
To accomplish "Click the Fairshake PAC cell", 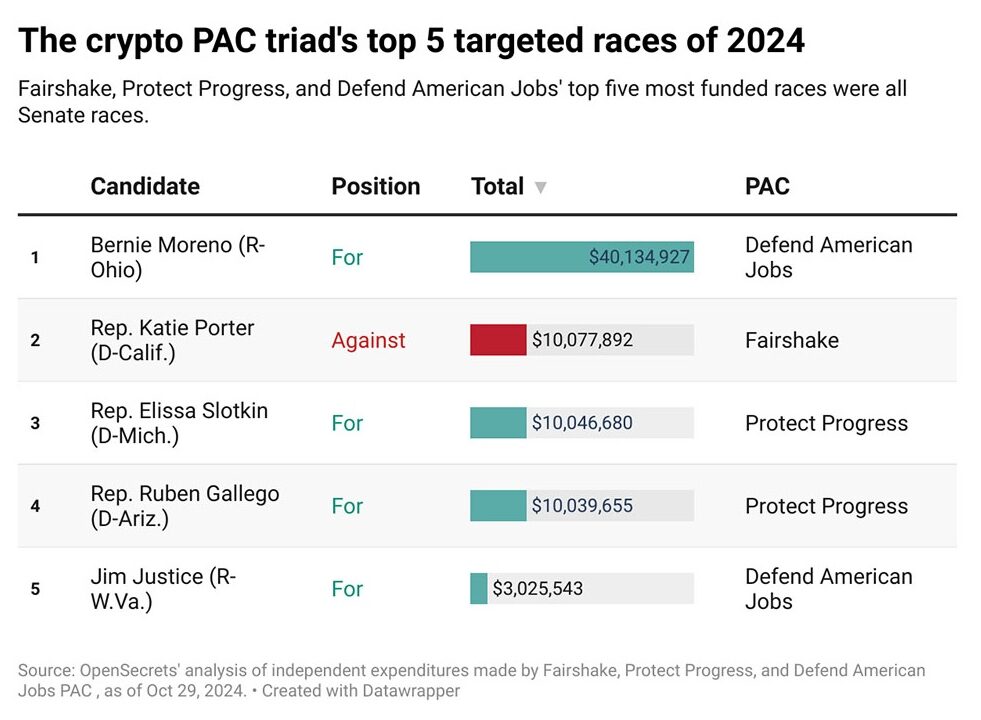I will click(791, 340).
